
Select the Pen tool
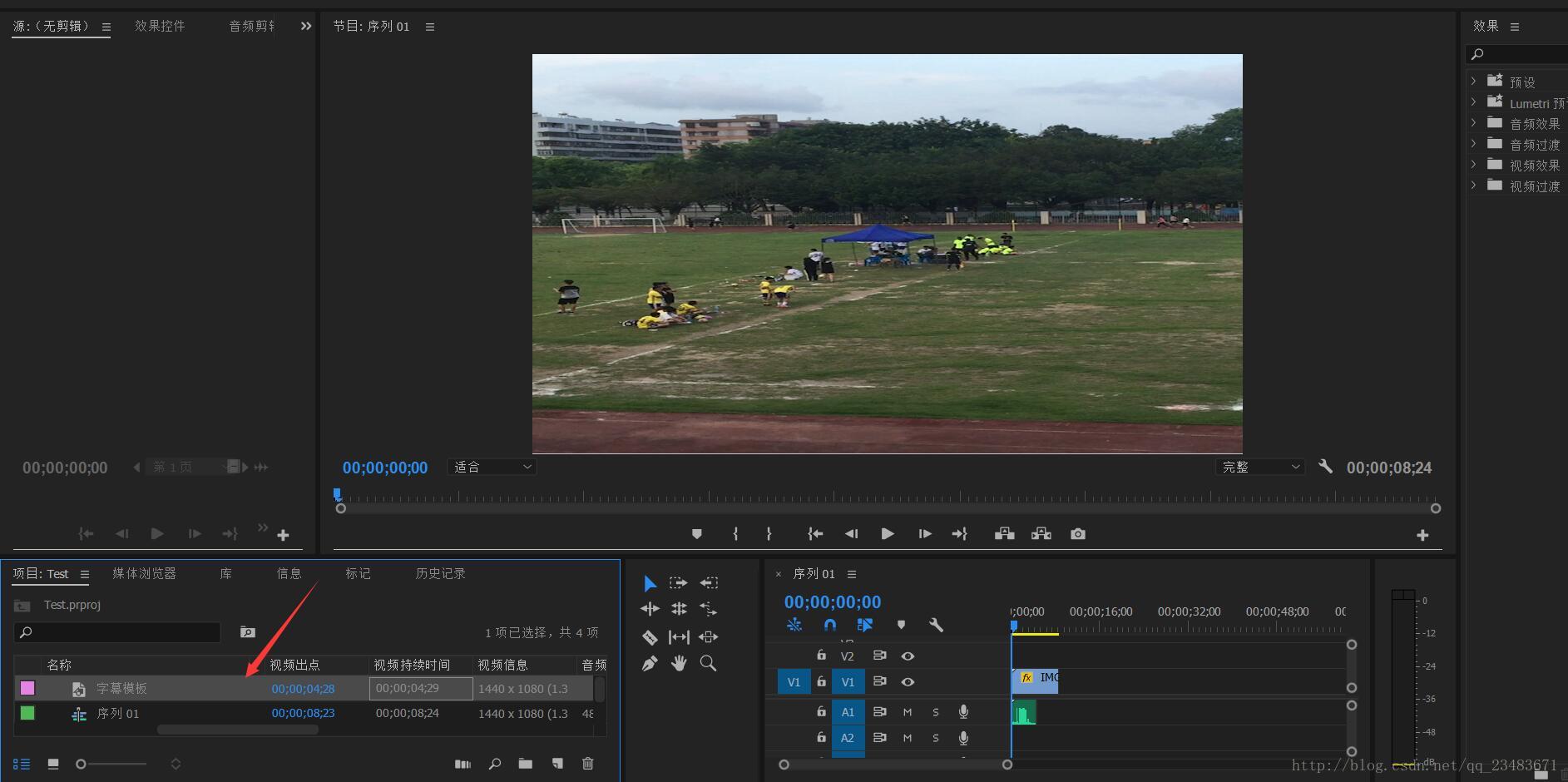tap(650, 664)
